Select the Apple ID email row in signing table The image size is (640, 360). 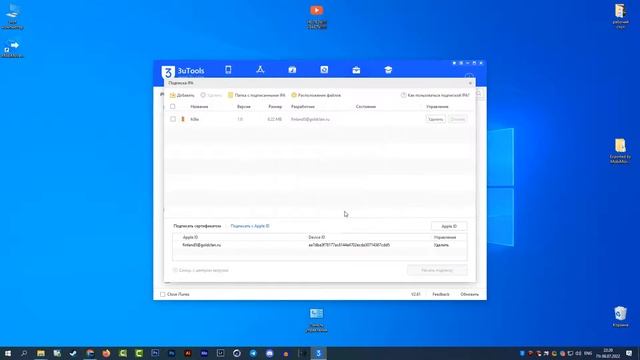(x=202, y=245)
